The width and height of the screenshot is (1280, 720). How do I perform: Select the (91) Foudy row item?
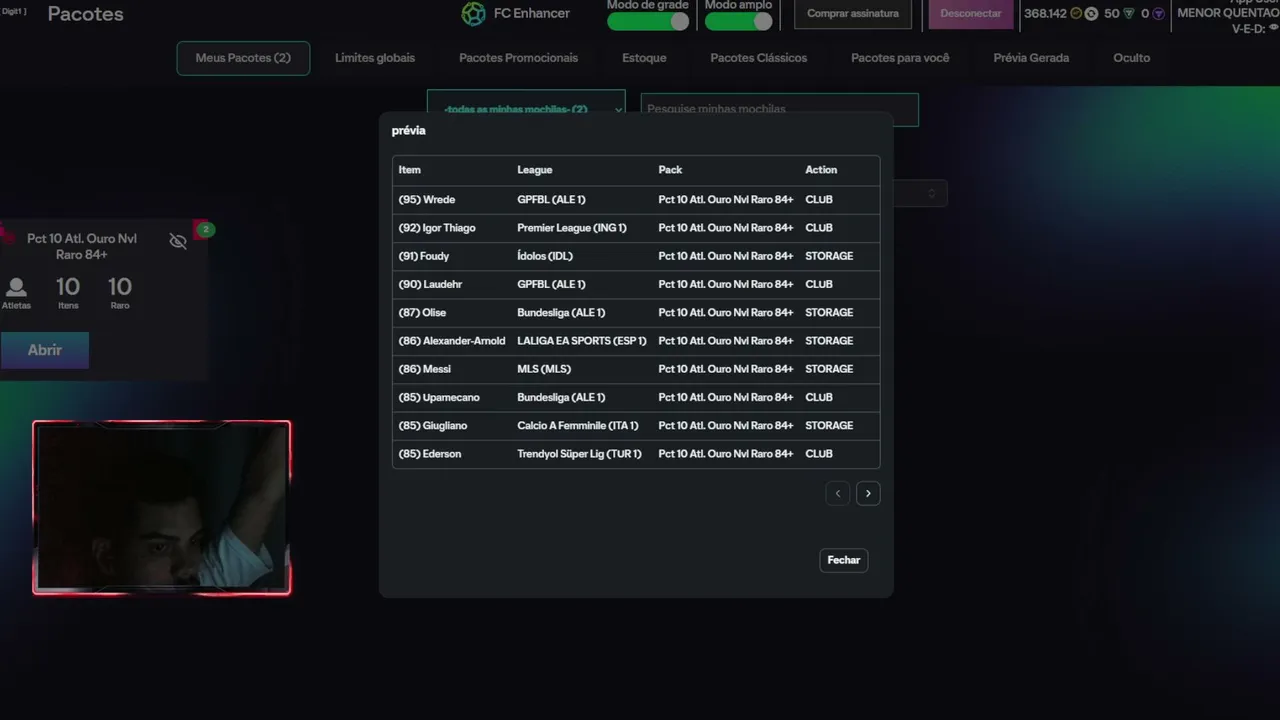coord(424,256)
